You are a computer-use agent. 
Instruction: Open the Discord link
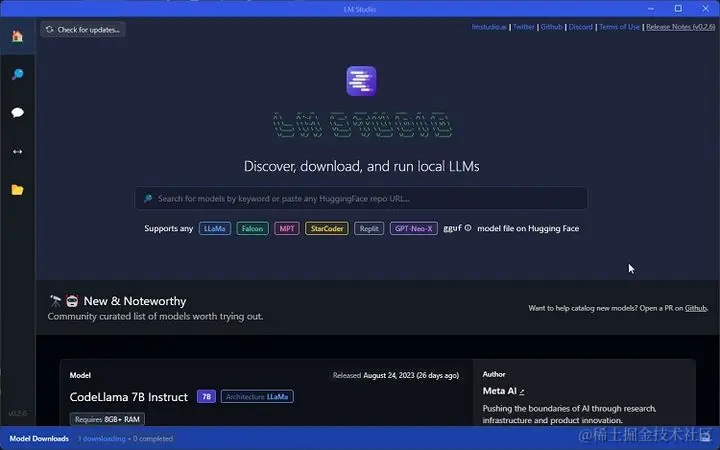[580, 27]
